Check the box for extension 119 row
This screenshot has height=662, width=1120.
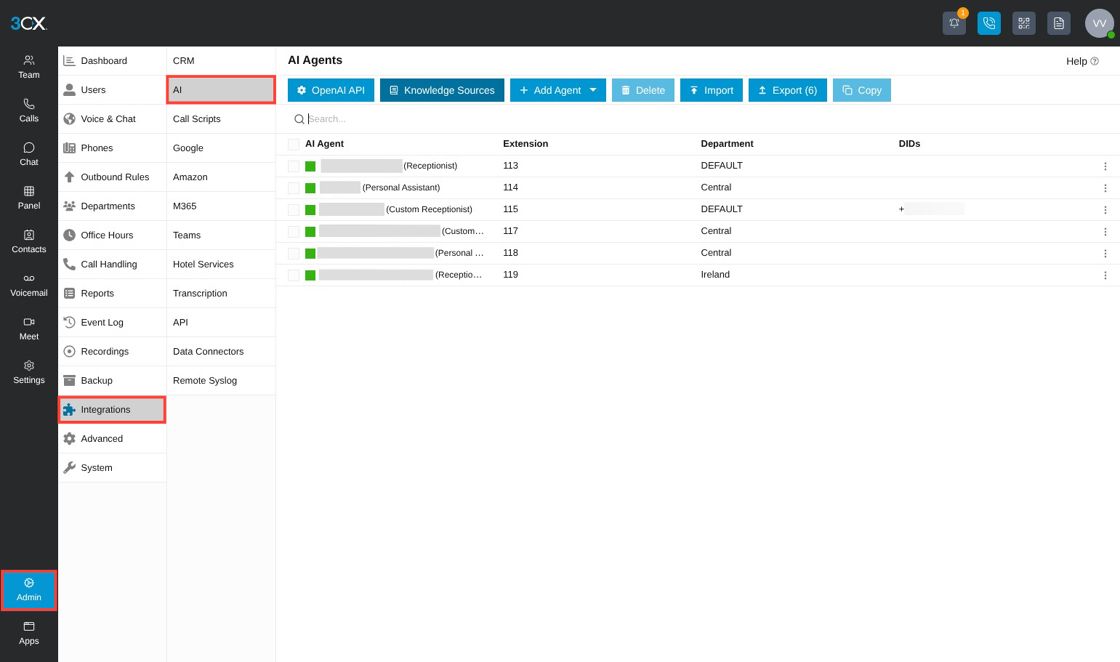[x=294, y=275]
